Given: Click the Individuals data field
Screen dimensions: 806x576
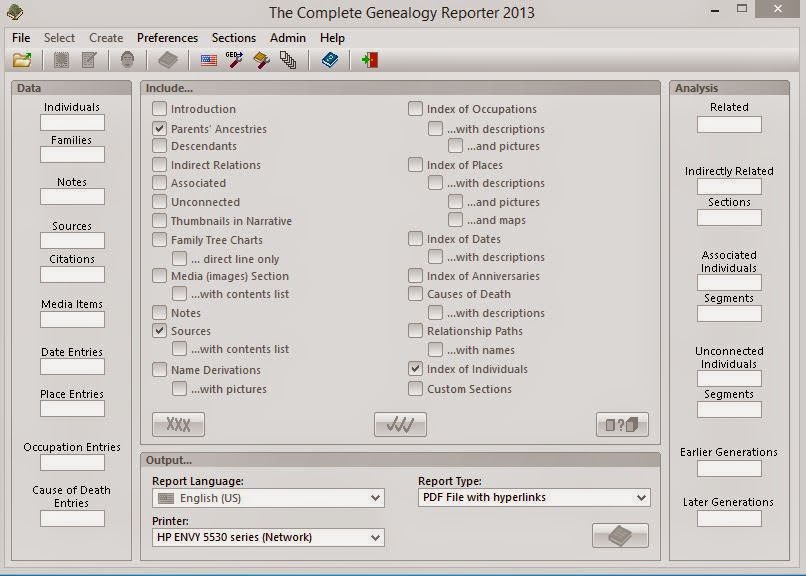Looking at the screenshot, I should [x=72, y=123].
